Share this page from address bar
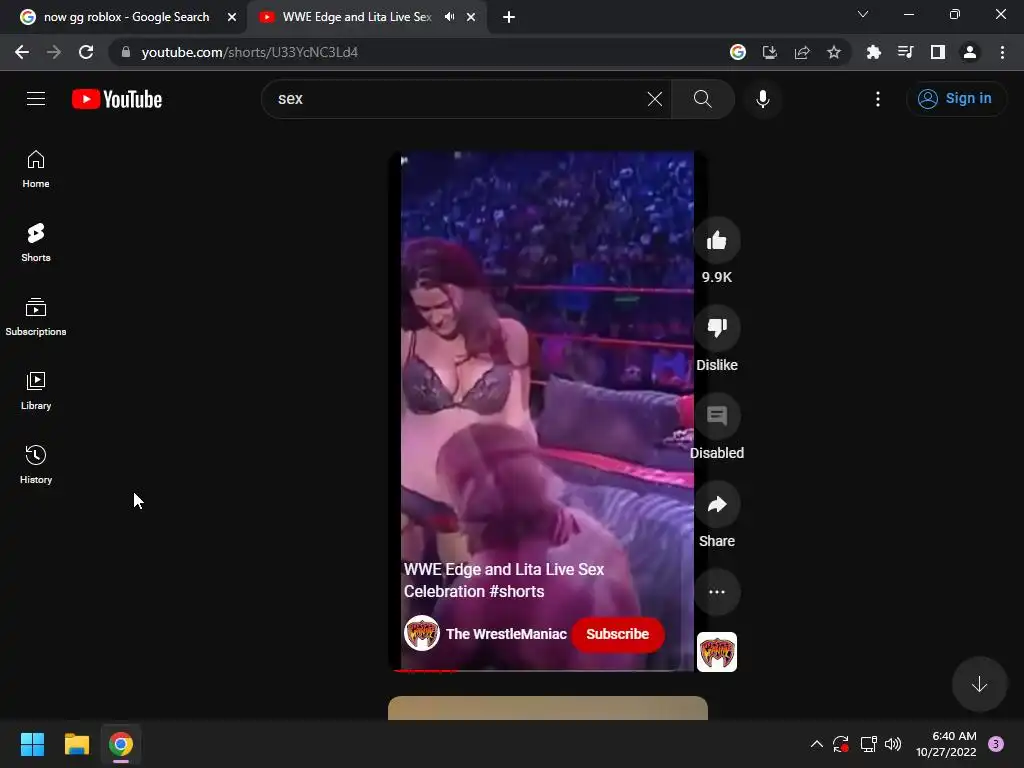Viewport: 1024px width, 768px height. [x=801, y=52]
